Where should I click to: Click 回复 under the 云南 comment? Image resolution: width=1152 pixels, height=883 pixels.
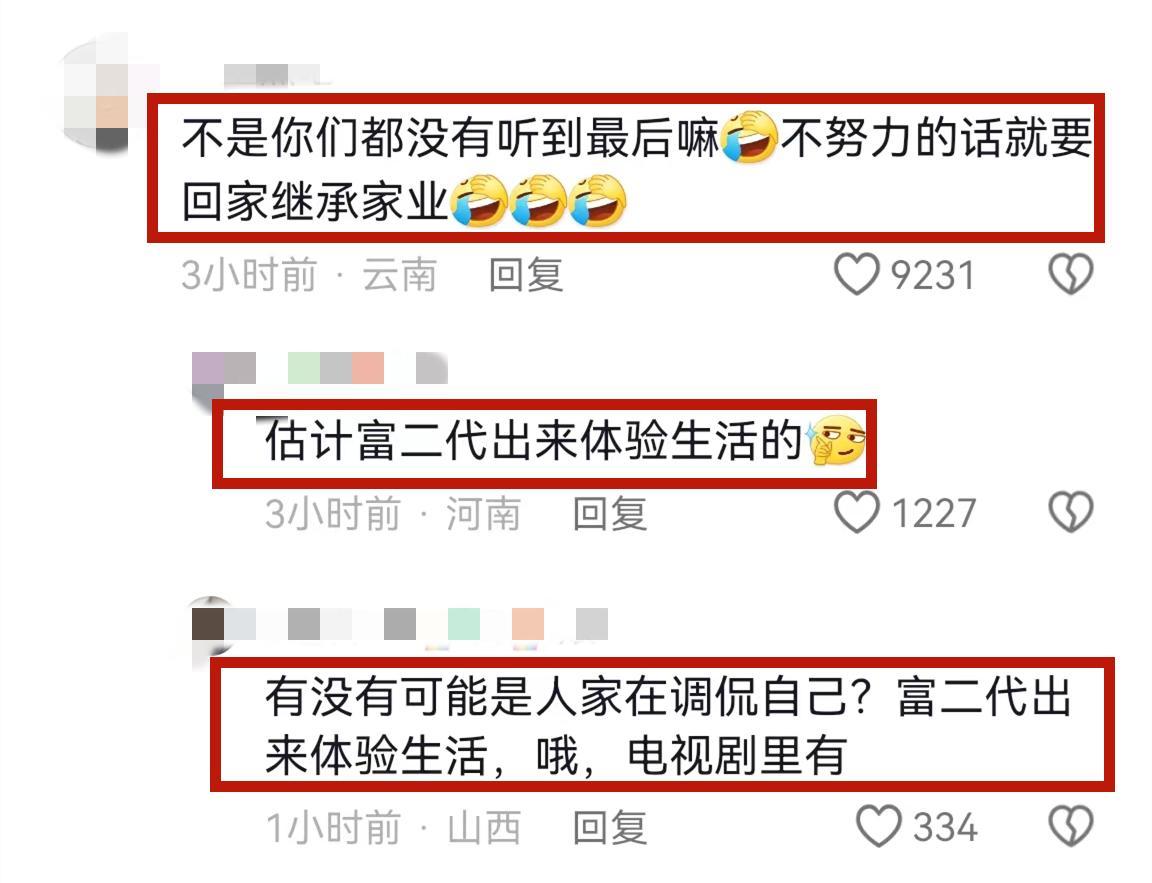526,275
